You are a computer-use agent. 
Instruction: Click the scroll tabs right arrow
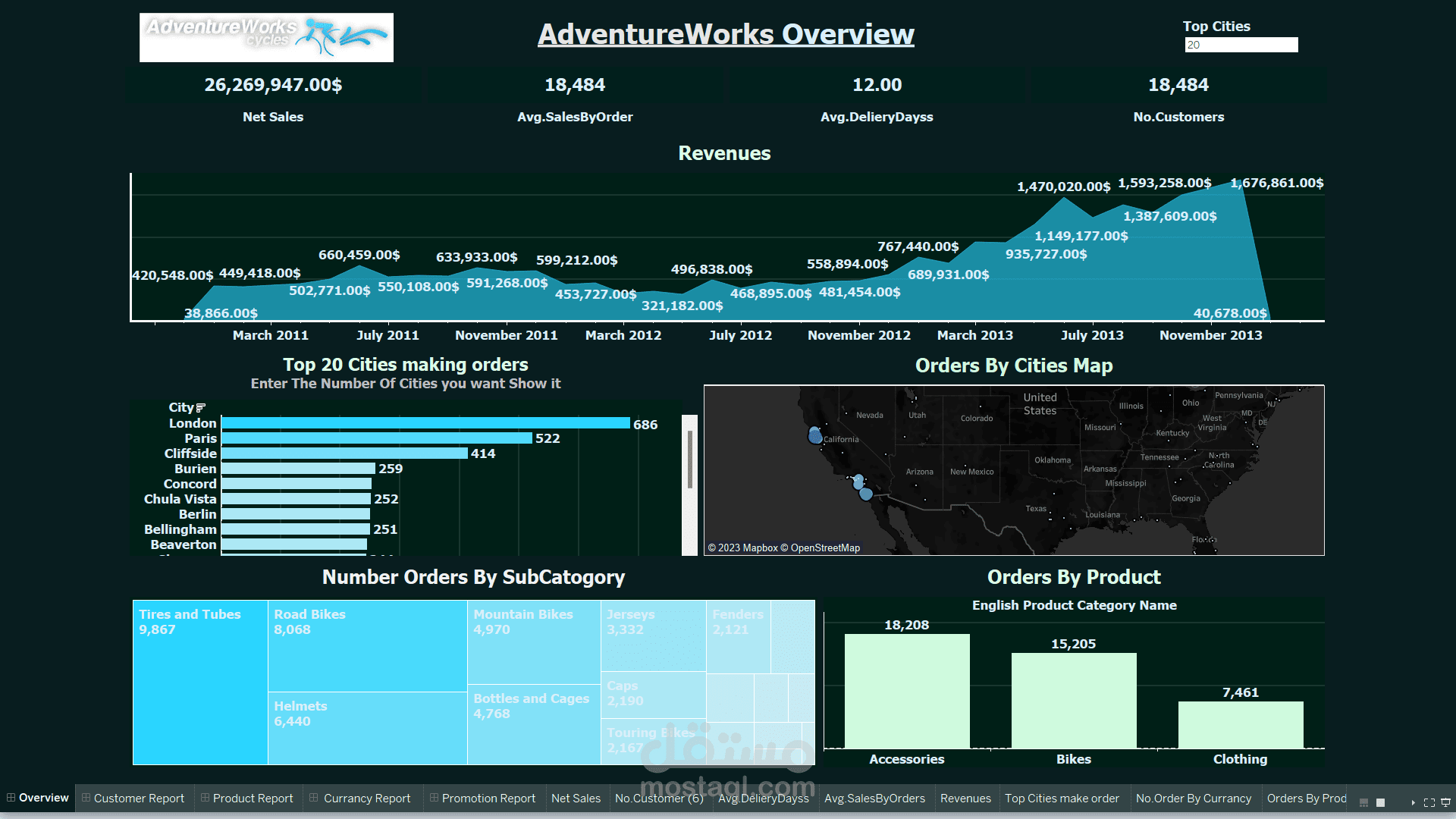pos(1413,802)
